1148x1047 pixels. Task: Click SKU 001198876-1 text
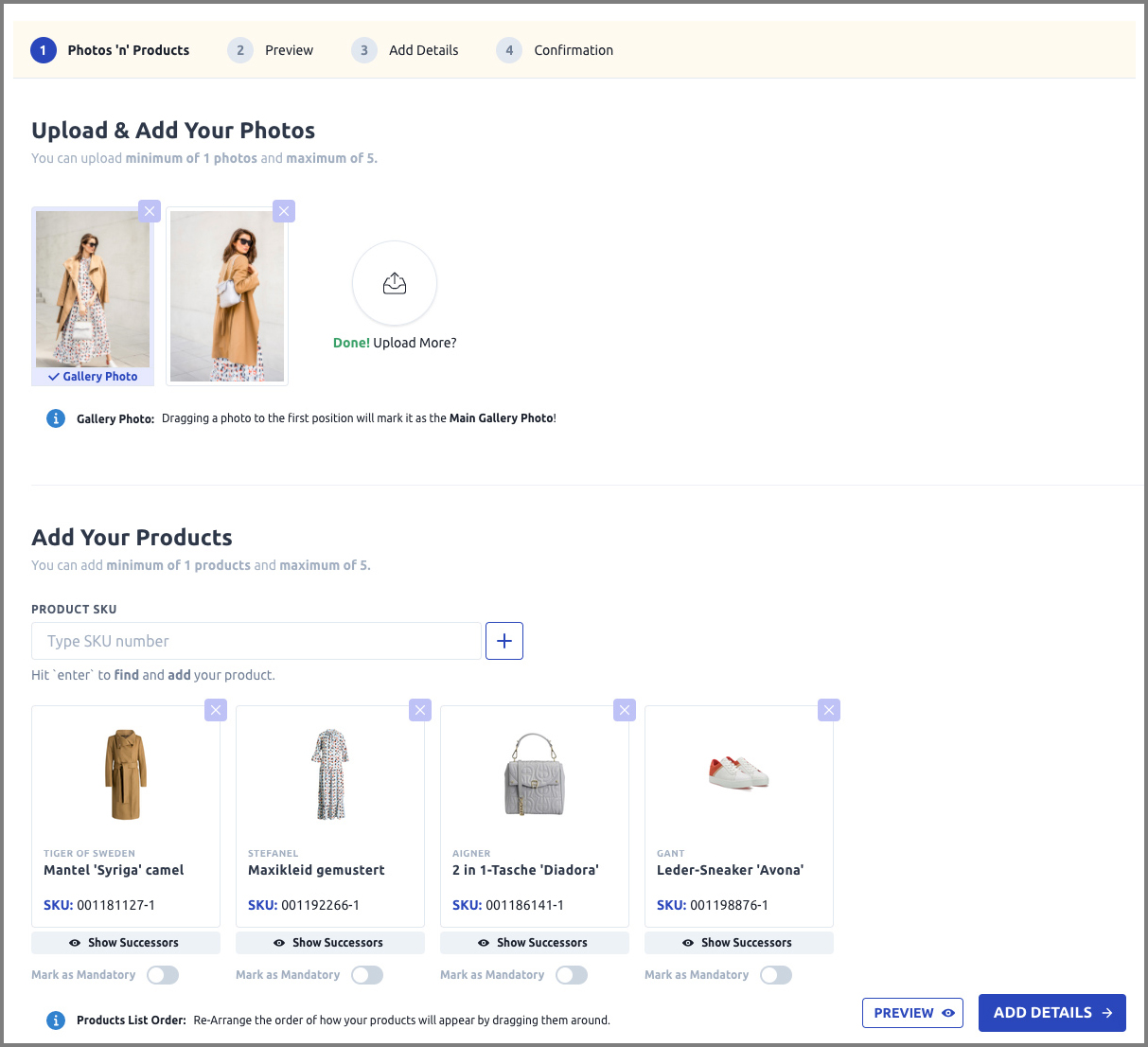tap(713, 905)
